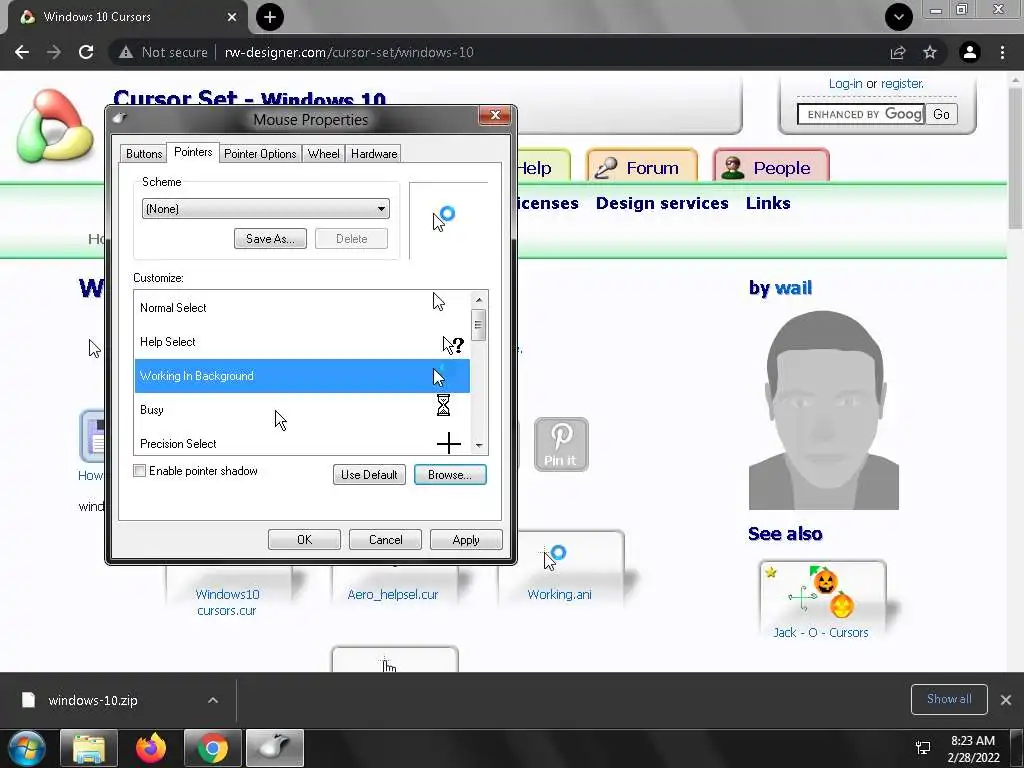Viewport: 1024px width, 768px height.
Task: Click the Log-in link
Action: tap(845, 84)
